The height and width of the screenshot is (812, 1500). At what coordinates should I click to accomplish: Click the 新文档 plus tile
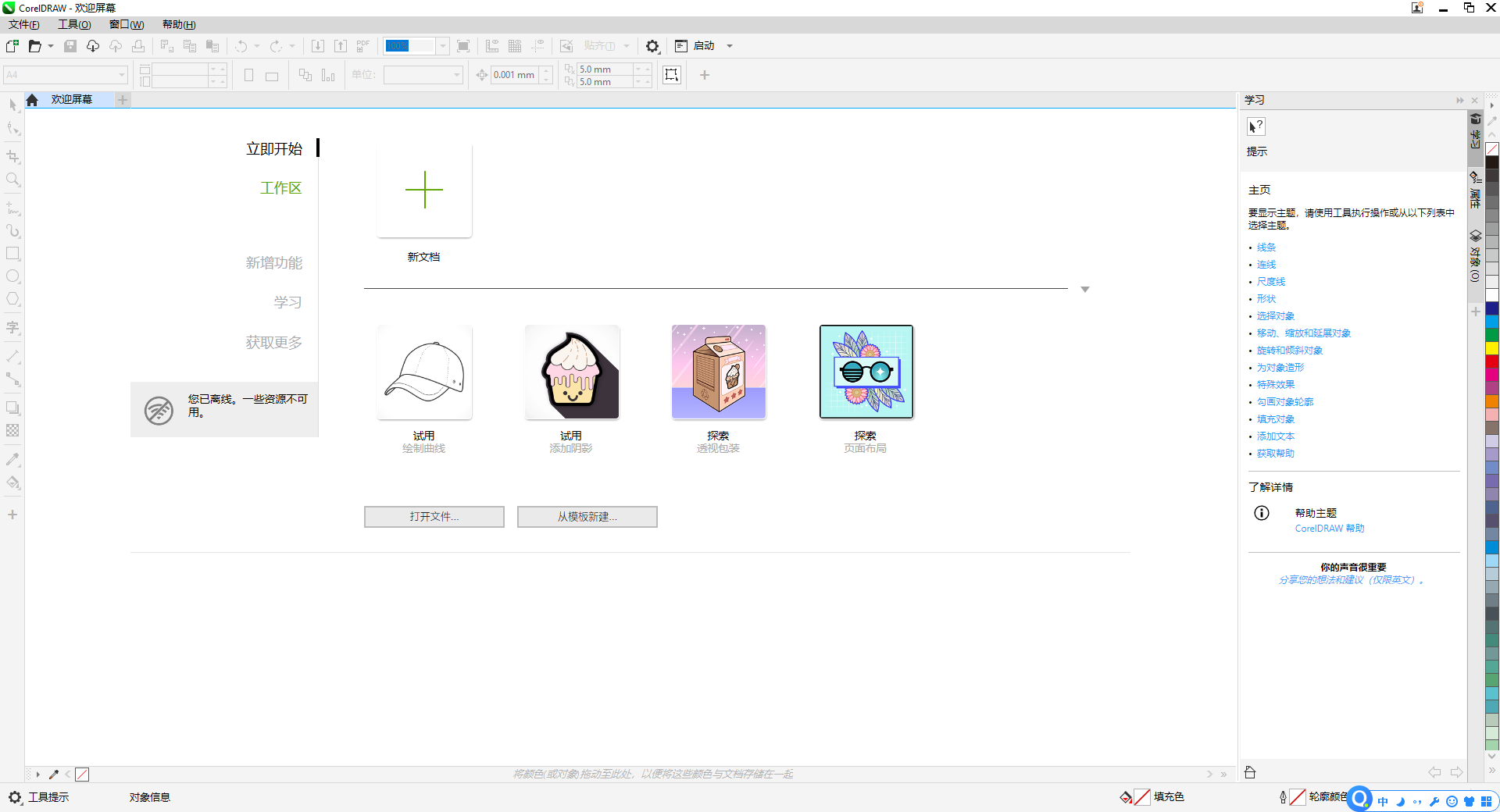tap(424, 190)
